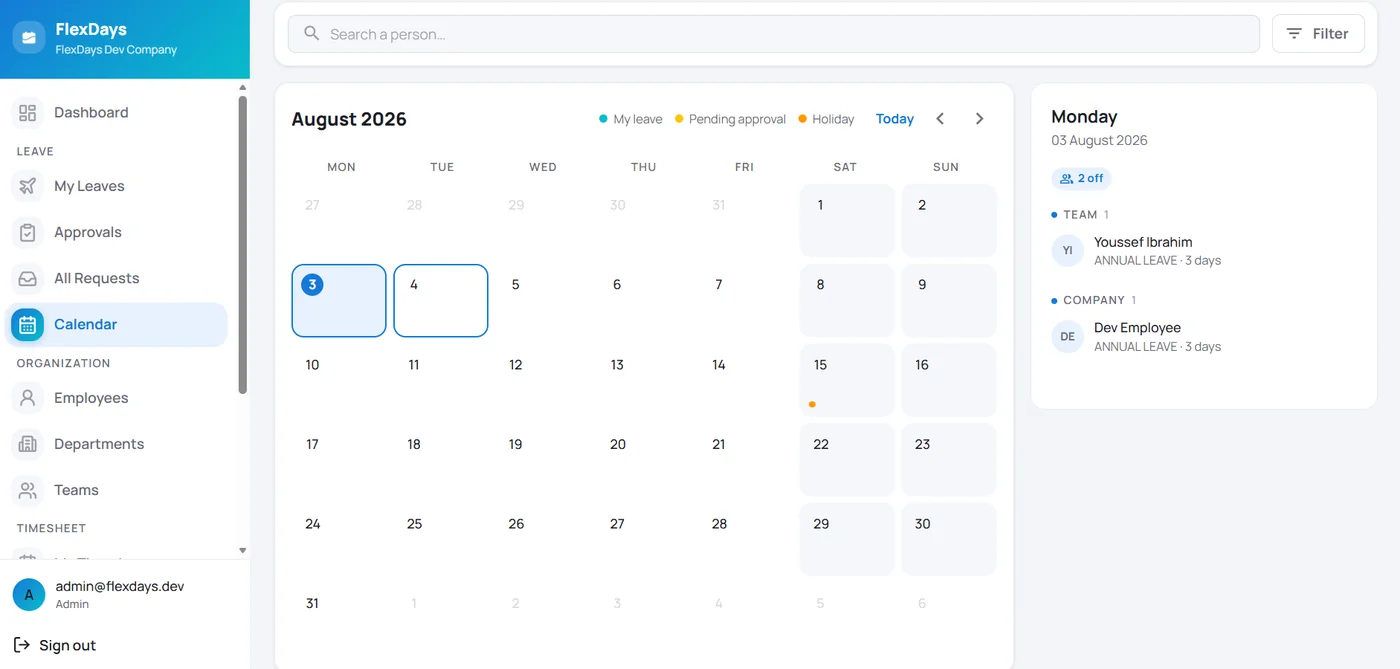Select August 1 on the calendar
This screenshot has height=669, width=1400.
click(x=847, y=220)
